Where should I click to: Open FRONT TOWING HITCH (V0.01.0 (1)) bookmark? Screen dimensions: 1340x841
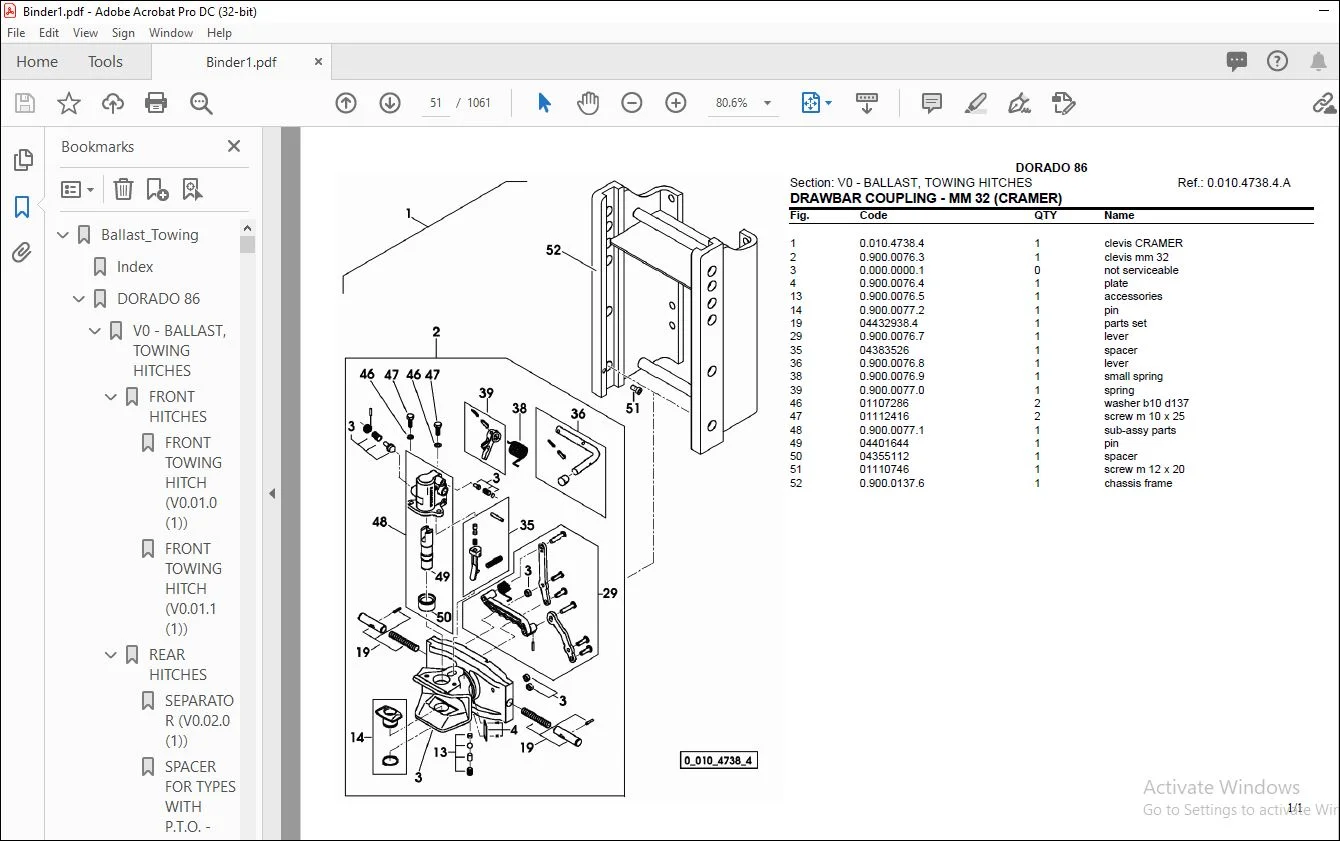click(x=191, y=482)
